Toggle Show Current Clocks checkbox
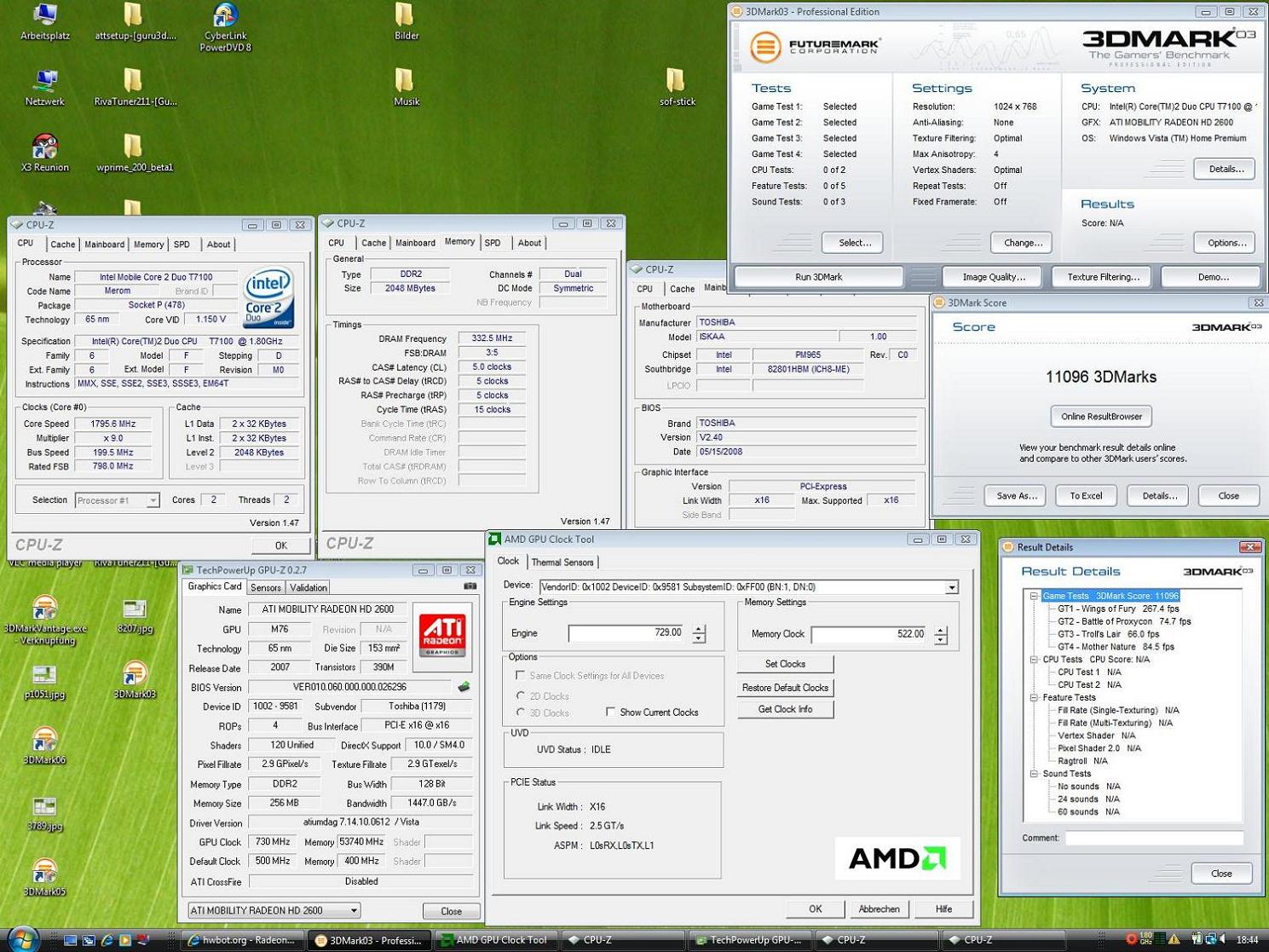The image size is (1269, 952). pos(610,712)
